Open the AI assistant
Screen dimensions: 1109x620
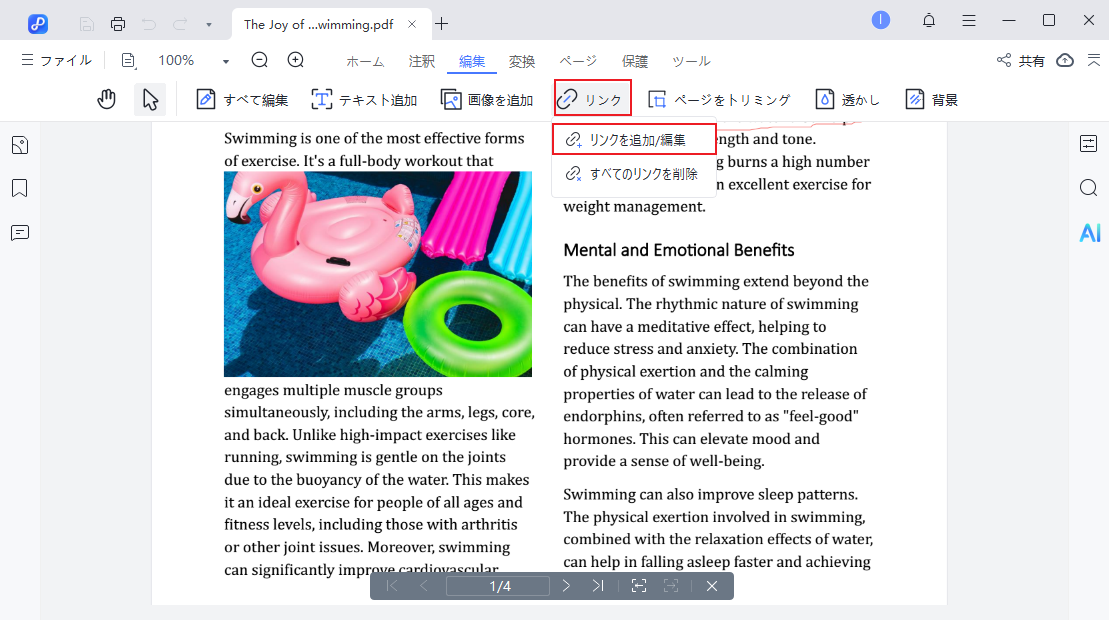coord(1090,233)
